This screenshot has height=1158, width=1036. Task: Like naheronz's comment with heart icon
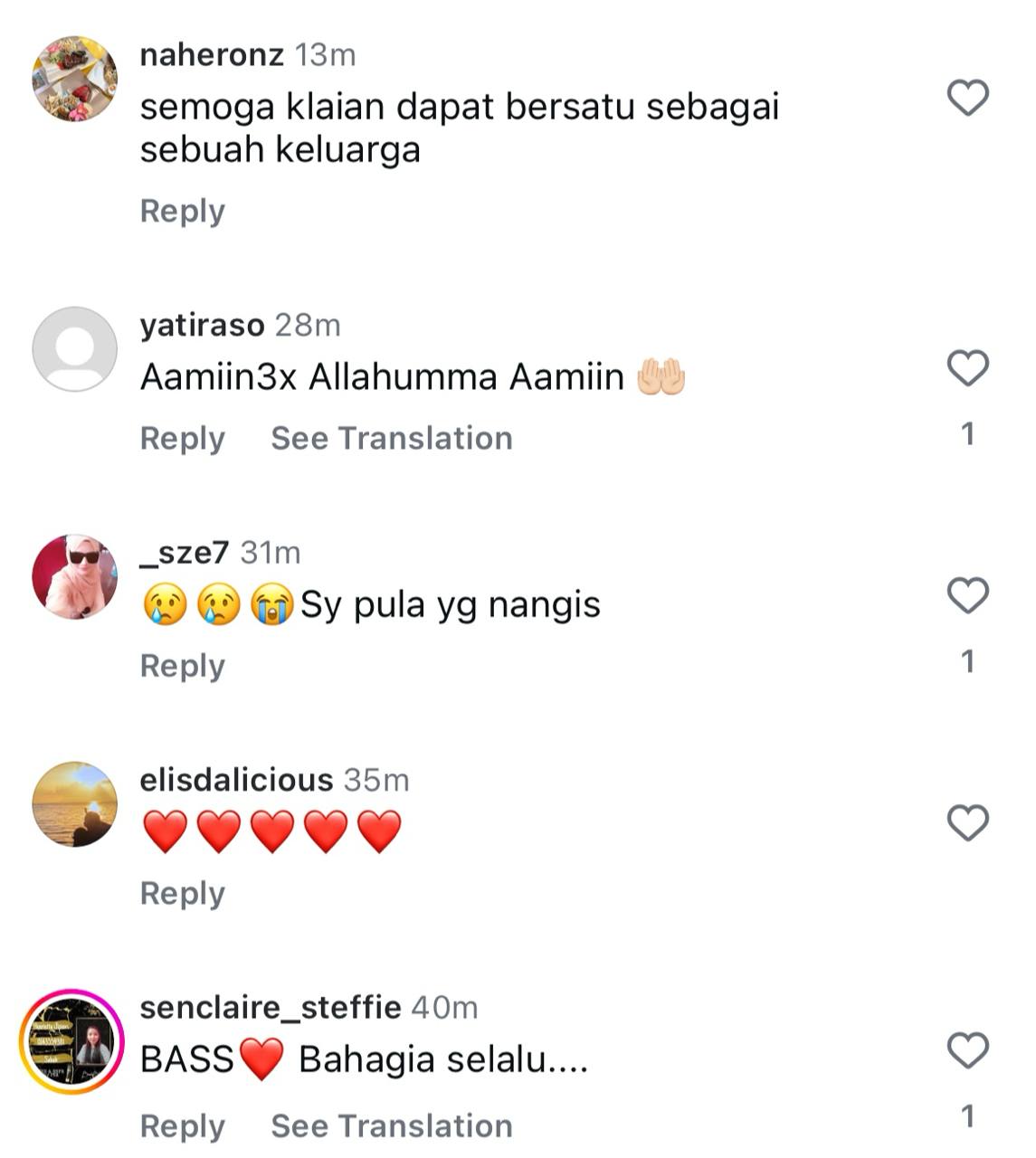(x=967, y=97)
